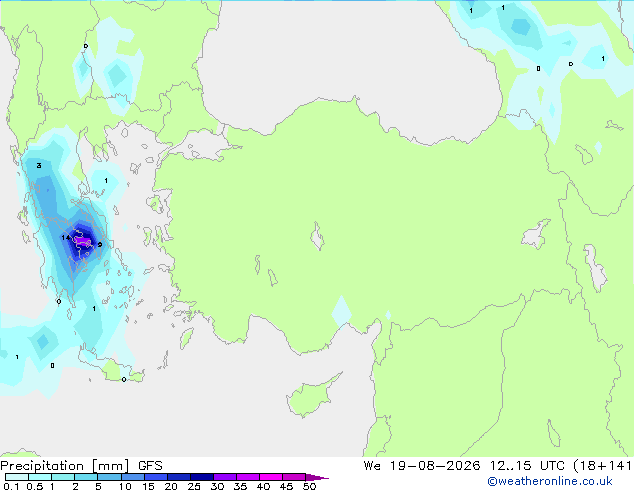
Task: Click the legend swatch between 20 and 25
Action: 178,477
